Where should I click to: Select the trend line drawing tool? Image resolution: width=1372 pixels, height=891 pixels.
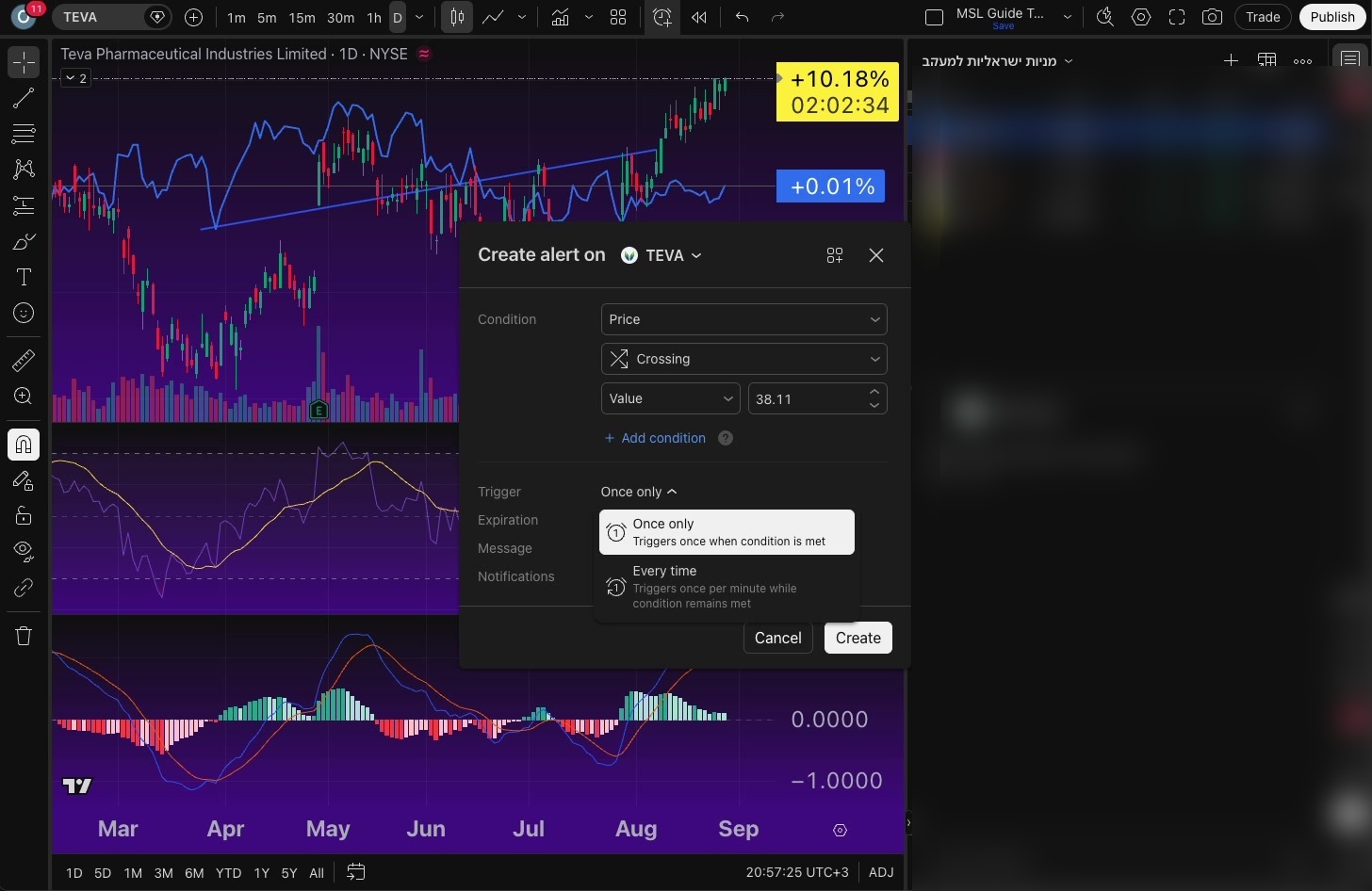(24, 98)
